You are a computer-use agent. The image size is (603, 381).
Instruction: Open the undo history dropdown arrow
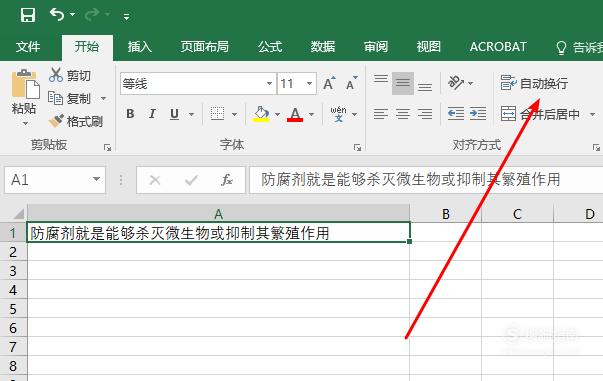click(73, 15)
